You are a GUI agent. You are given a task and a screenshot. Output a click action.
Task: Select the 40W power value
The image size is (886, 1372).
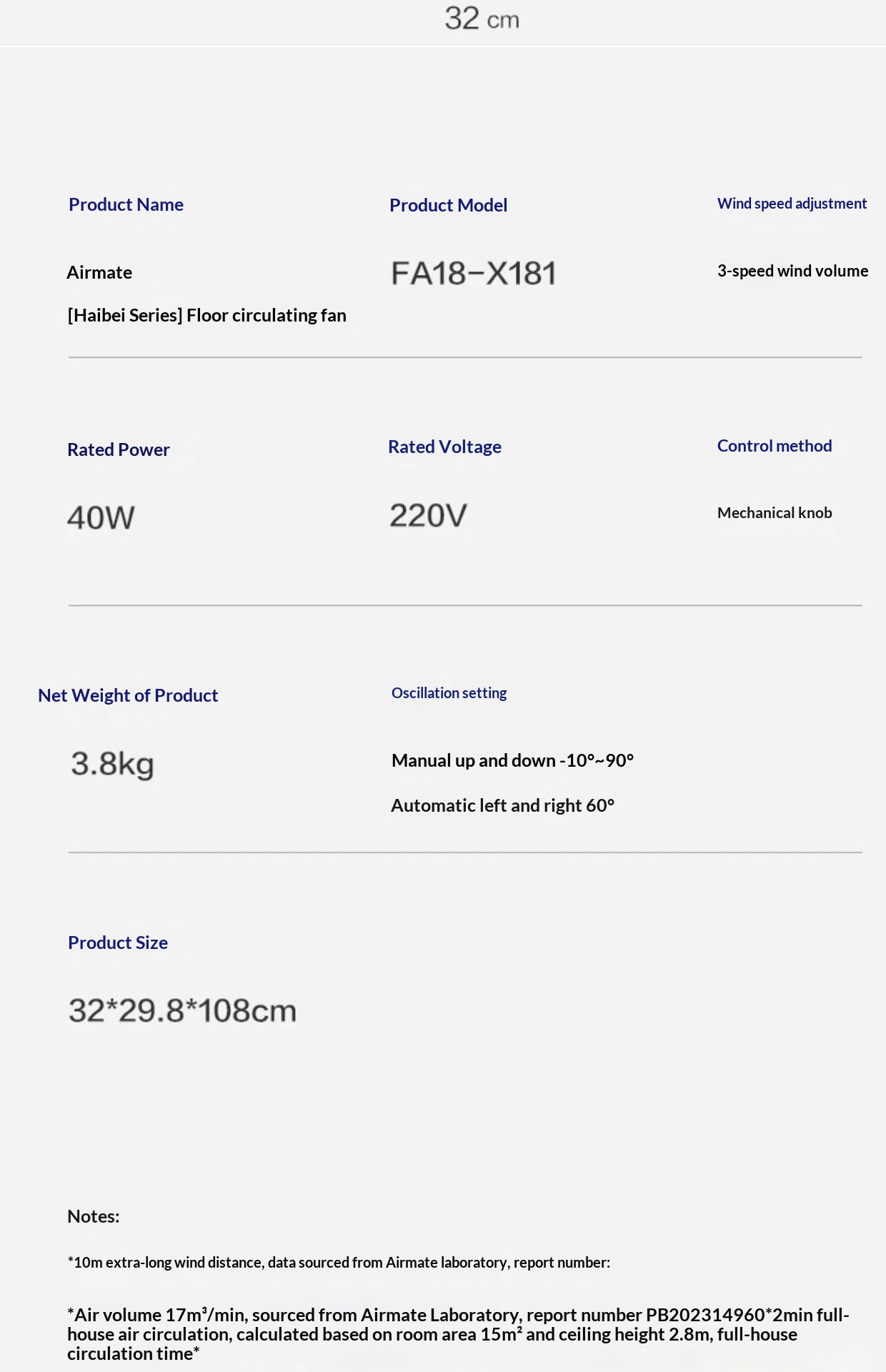(101, 517)
